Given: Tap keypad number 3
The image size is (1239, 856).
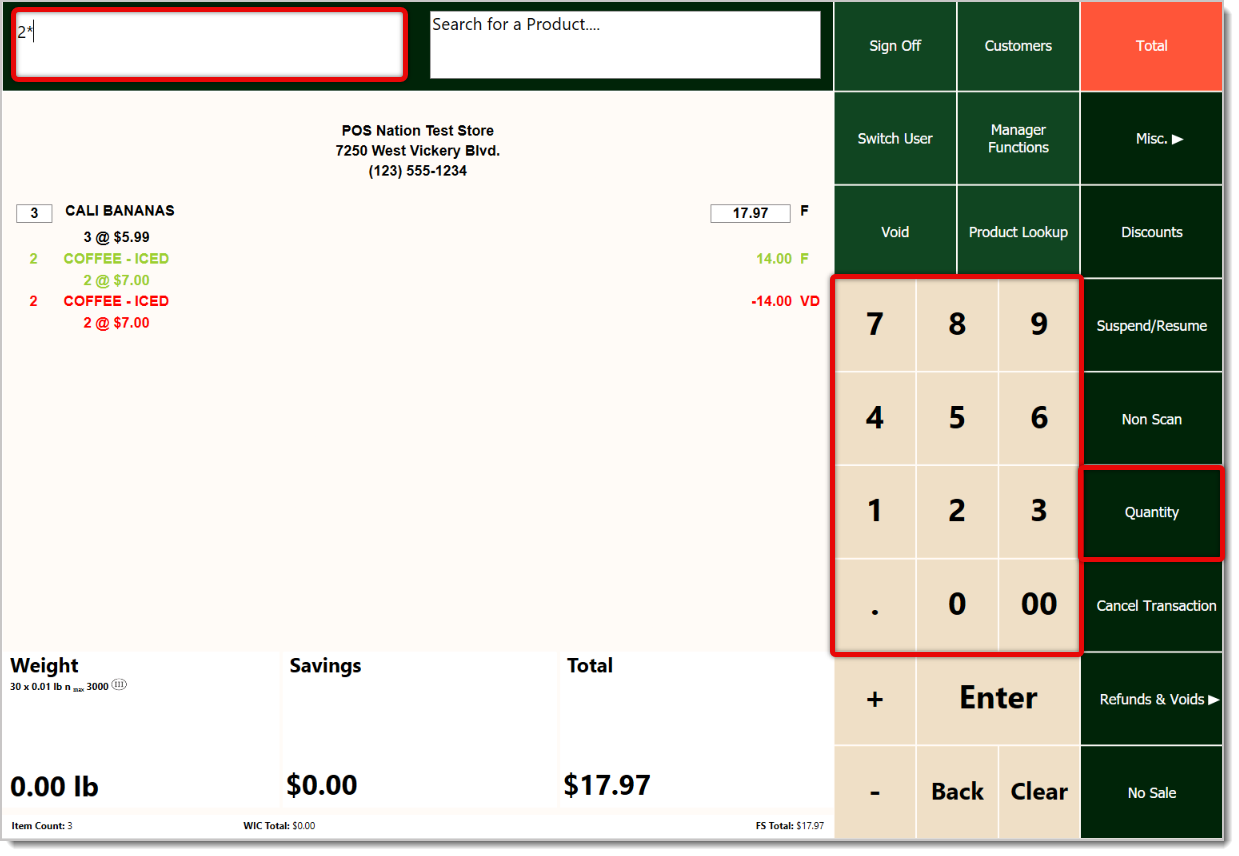Looking at the screenshot, I should (1039, 511).
